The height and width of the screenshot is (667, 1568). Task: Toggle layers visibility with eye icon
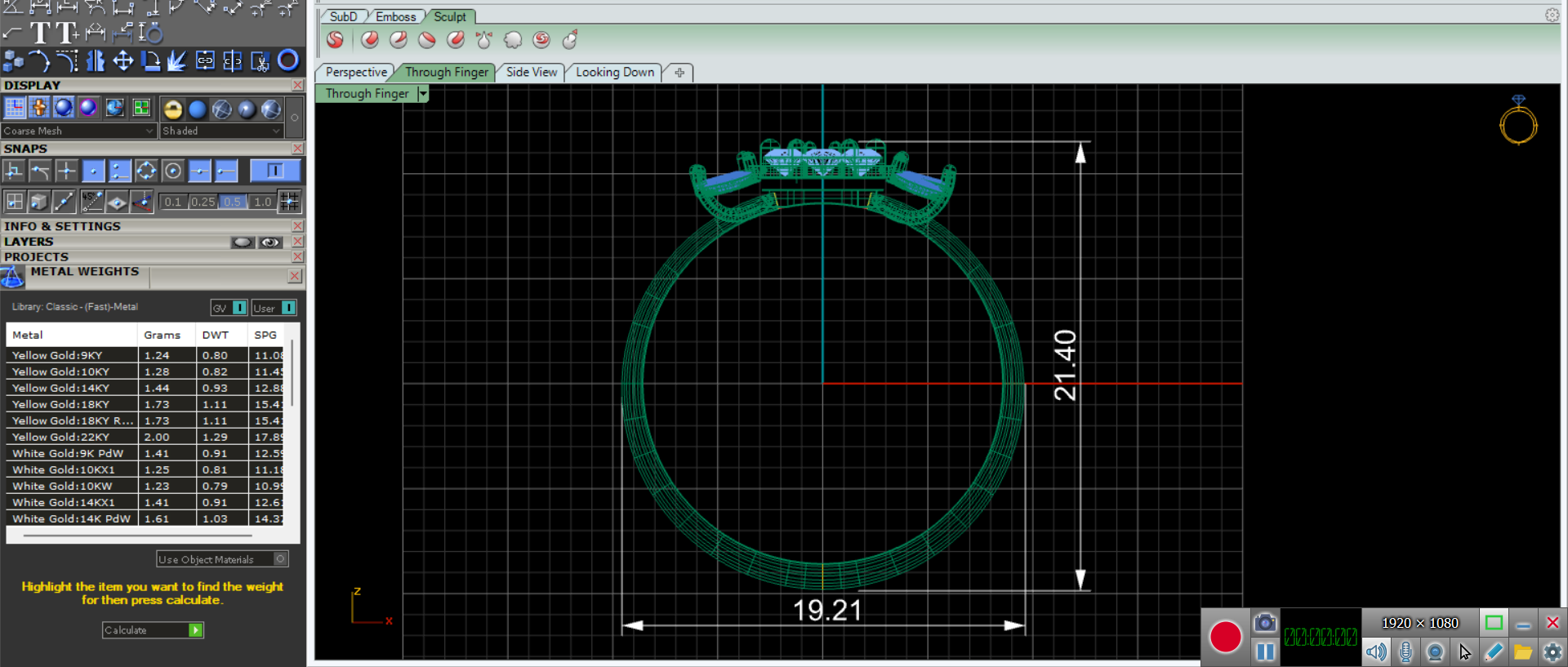(270, 242)
